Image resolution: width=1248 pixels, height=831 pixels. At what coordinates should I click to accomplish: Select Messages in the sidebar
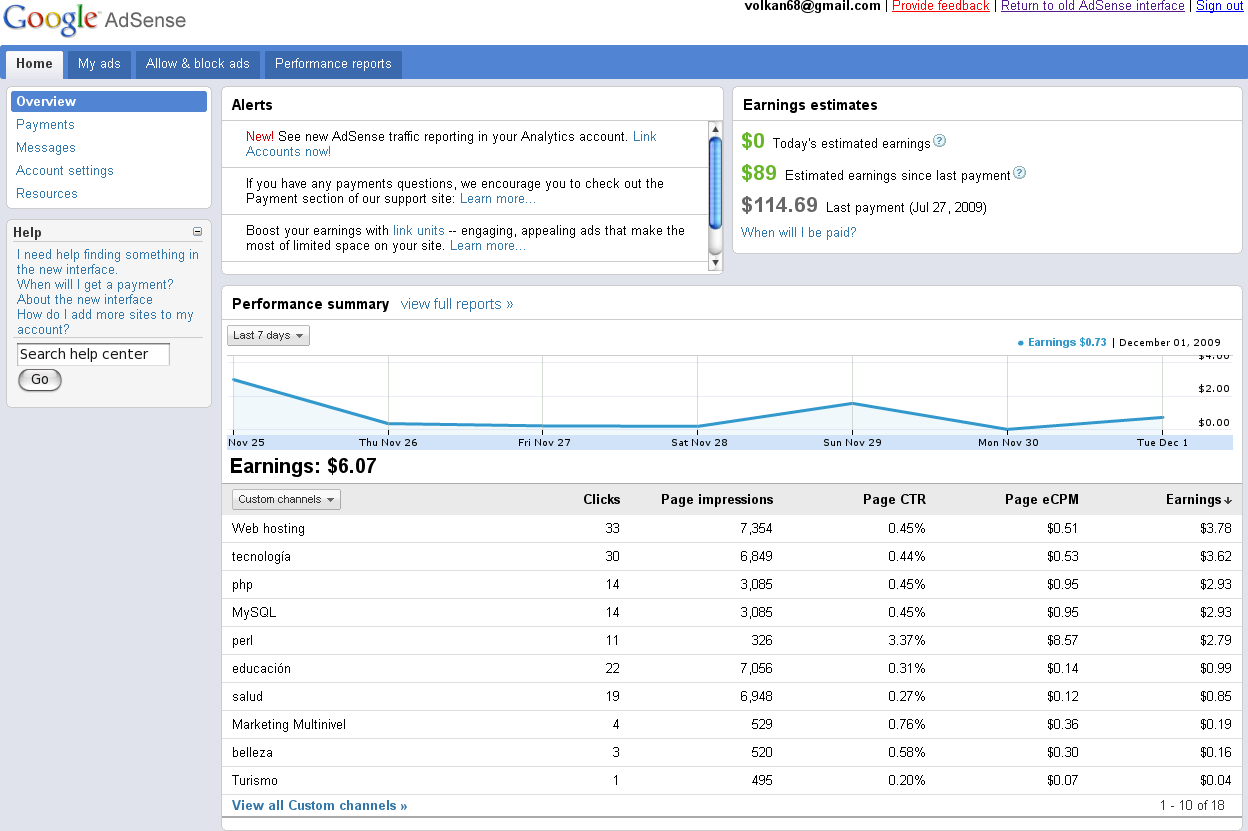tap(46, 148)
